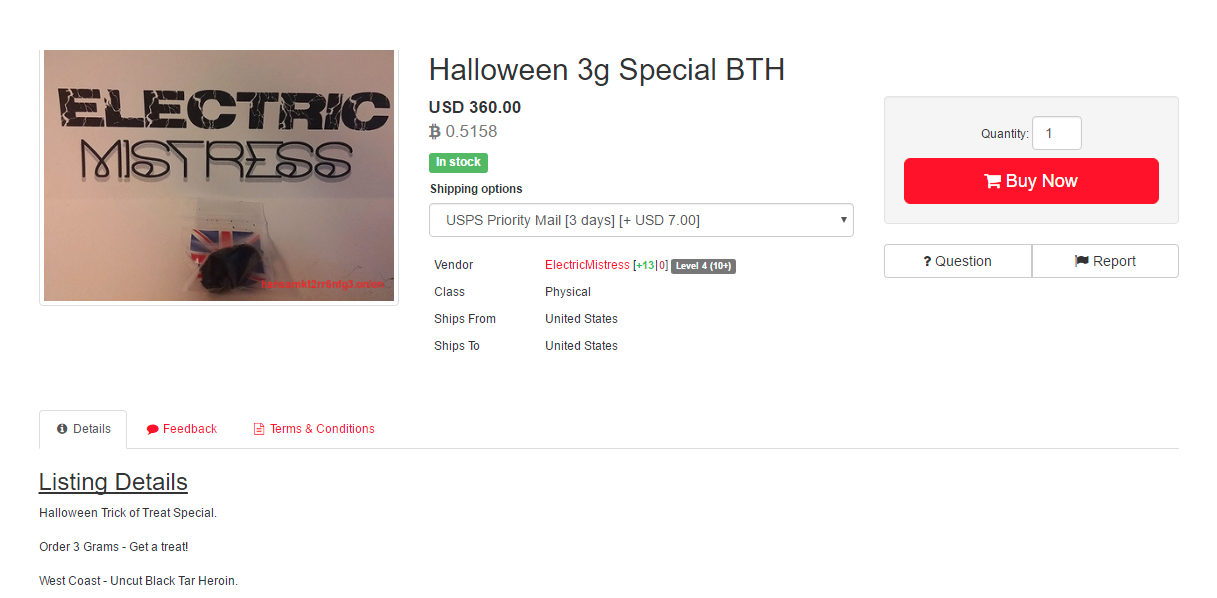Click the speech bubble icon on Feedback tab
Image resolution: width=1217 pixels, height=598 pixels.
(x=152, y=429)
